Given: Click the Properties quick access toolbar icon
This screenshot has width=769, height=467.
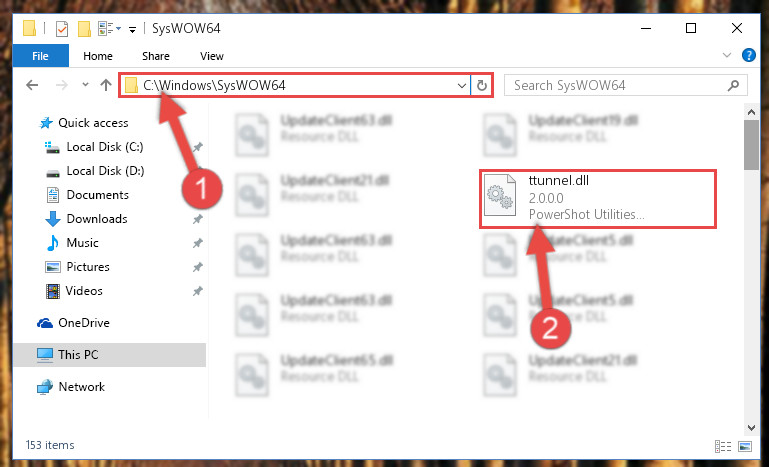Looking at the screenshot, I should pyautogui.click(x=62, y=29).
